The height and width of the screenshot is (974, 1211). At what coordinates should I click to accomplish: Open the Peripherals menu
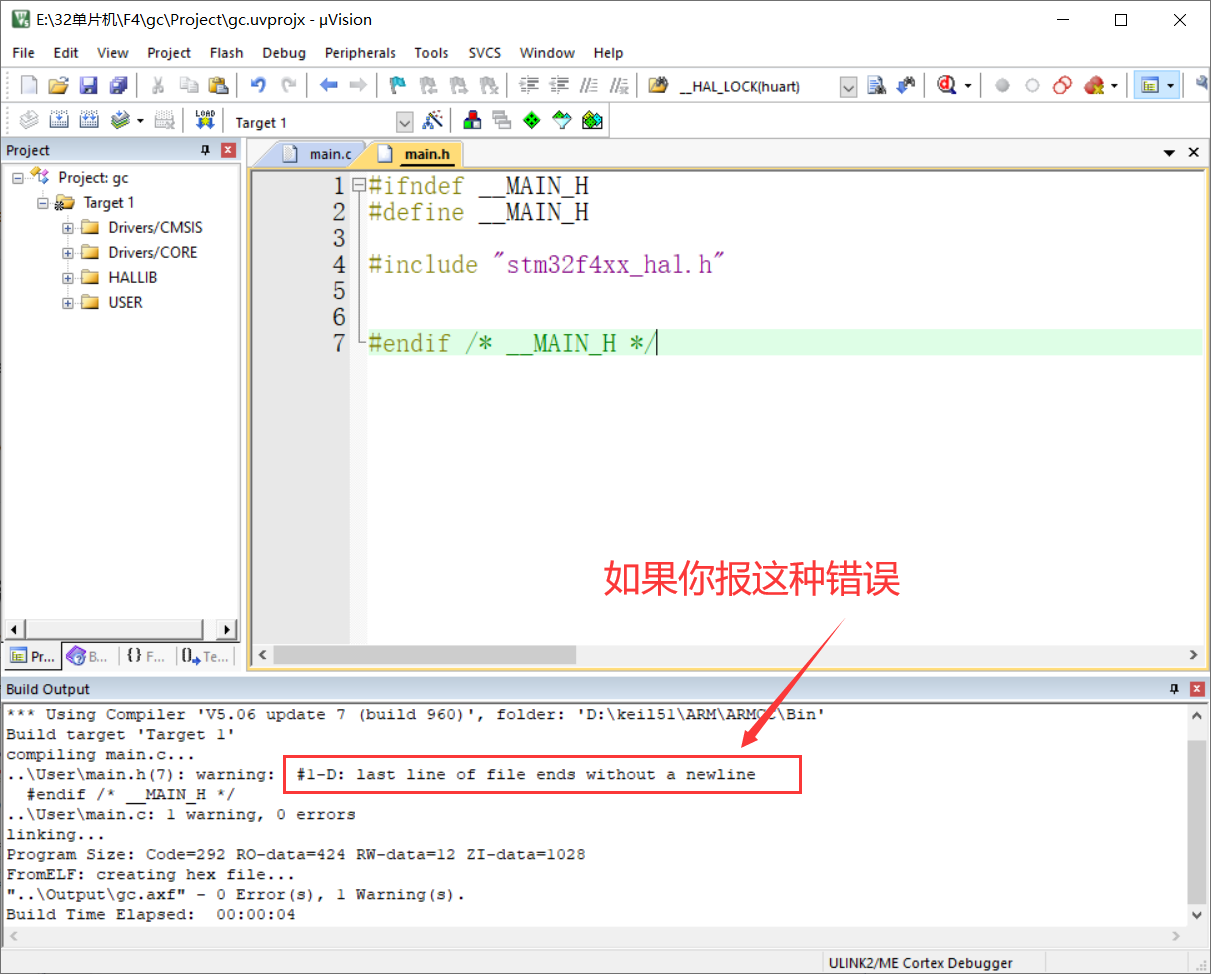[x=360, y=52]
